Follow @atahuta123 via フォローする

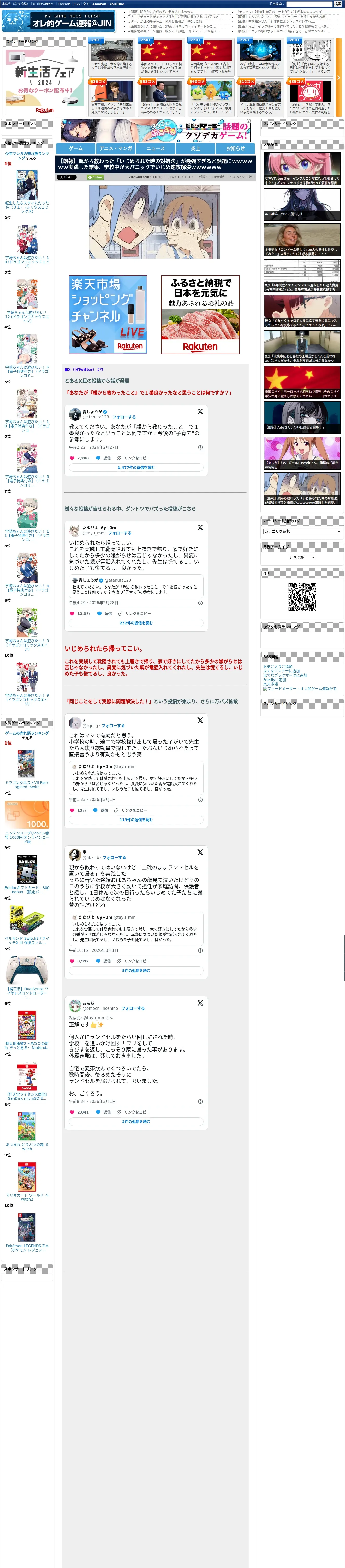(x=124, y=417)
